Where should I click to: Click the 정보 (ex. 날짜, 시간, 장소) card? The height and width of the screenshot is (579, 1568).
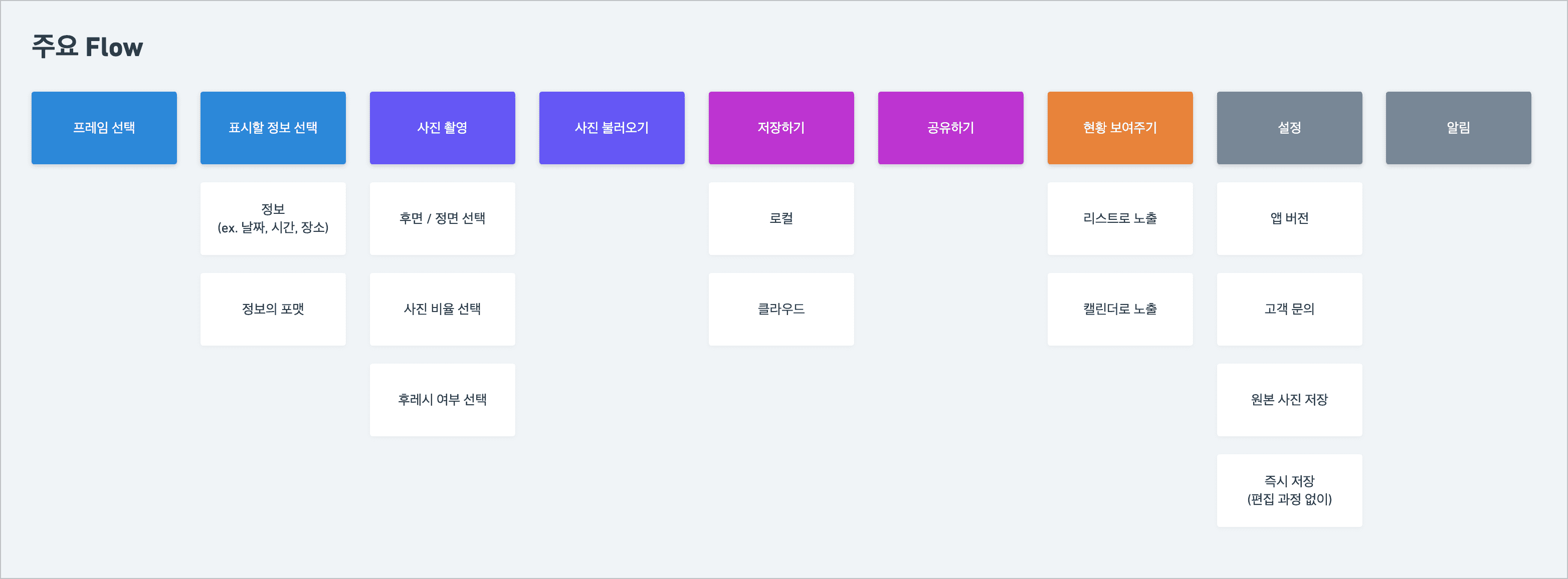tap(273, 218)
